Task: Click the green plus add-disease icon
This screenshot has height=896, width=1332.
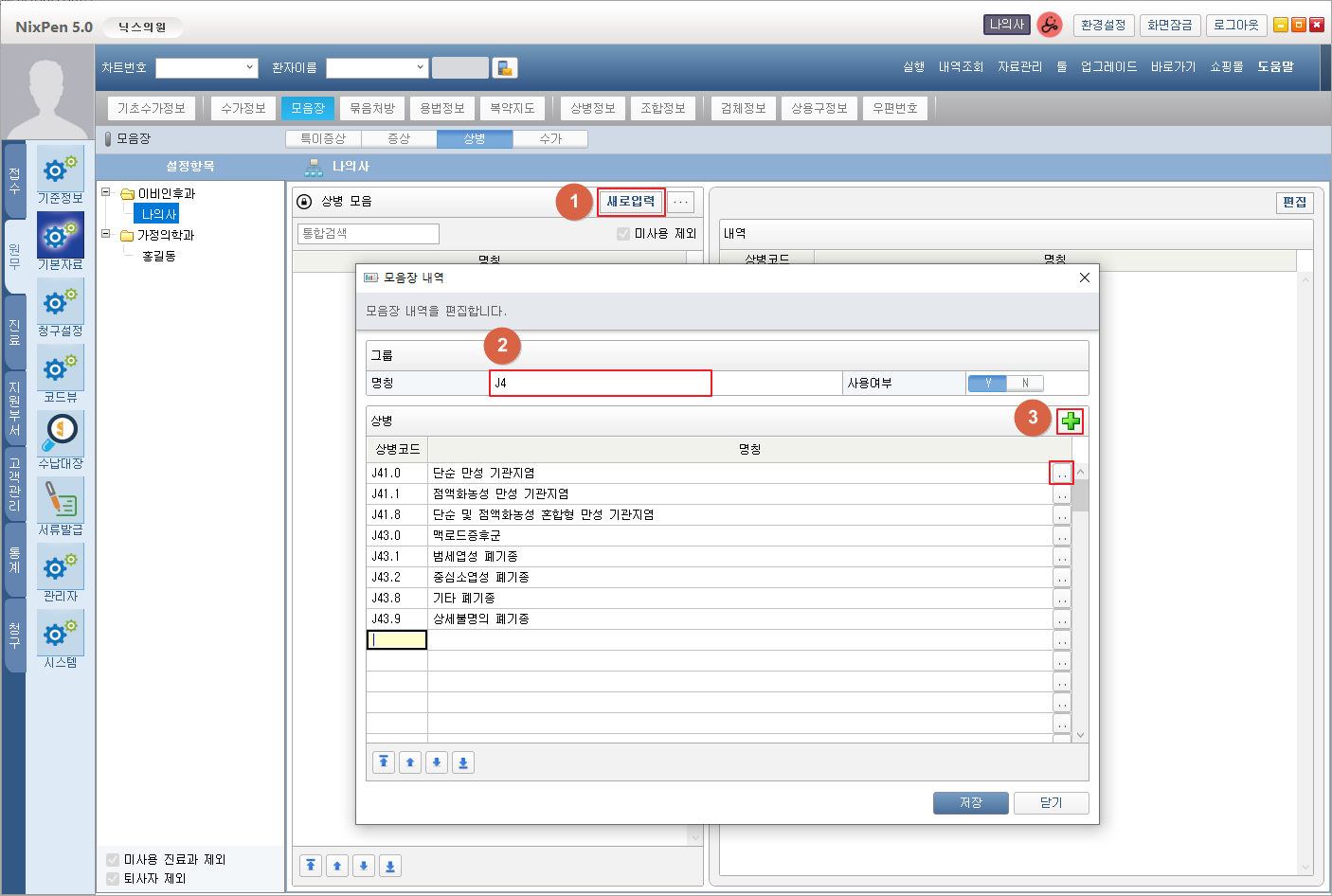Action: click(1070, 421)
